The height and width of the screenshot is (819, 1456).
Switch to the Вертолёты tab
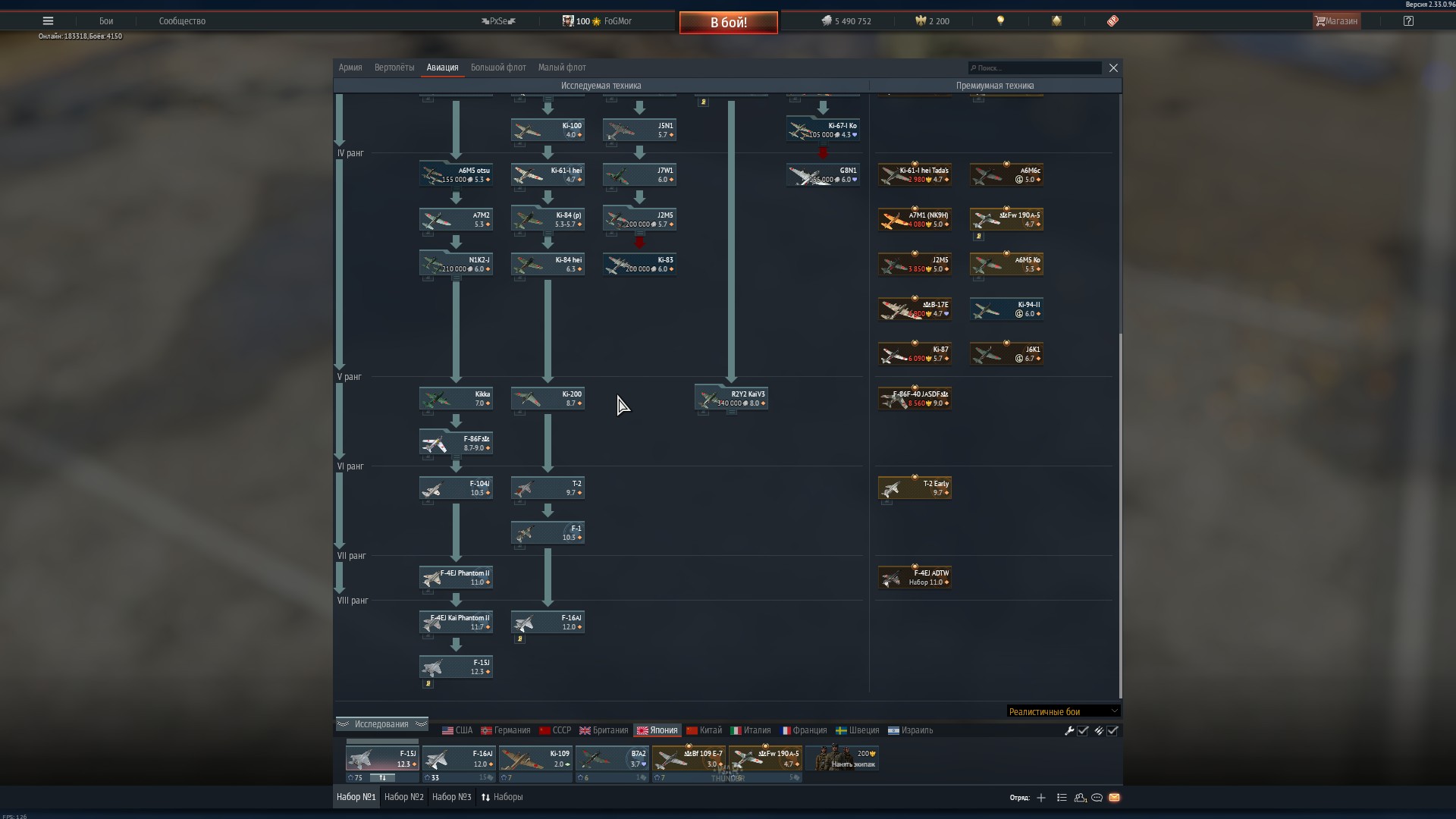click(394, 67)
